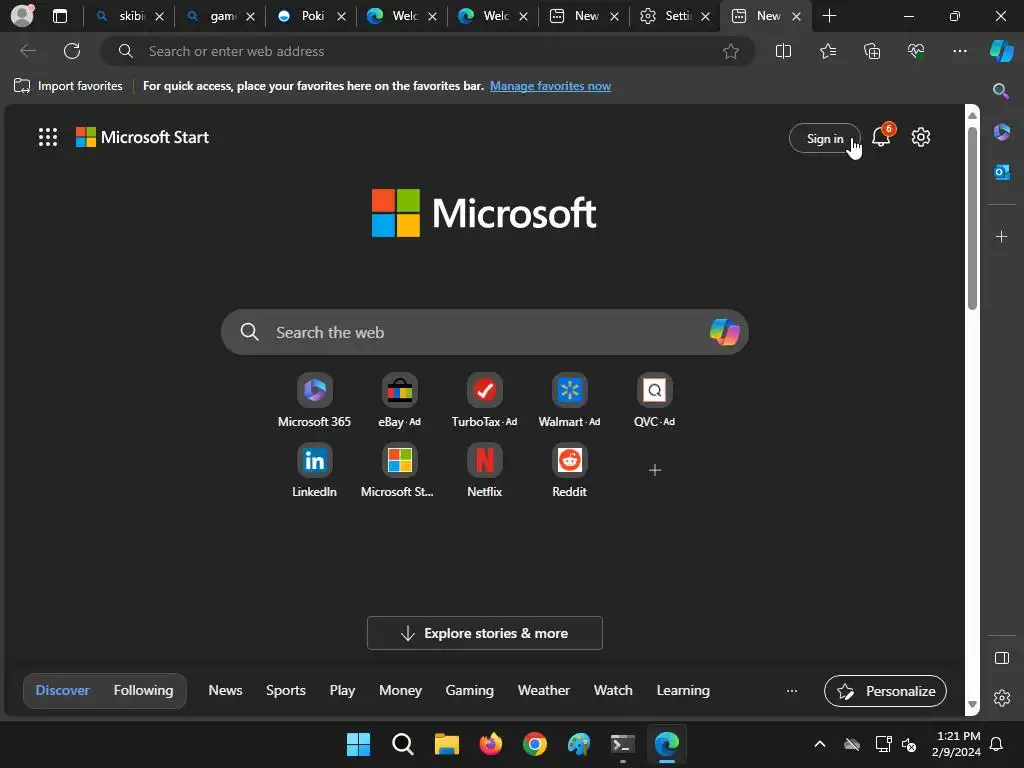
Task: Switch to the Discover feed
Action: 63,690
